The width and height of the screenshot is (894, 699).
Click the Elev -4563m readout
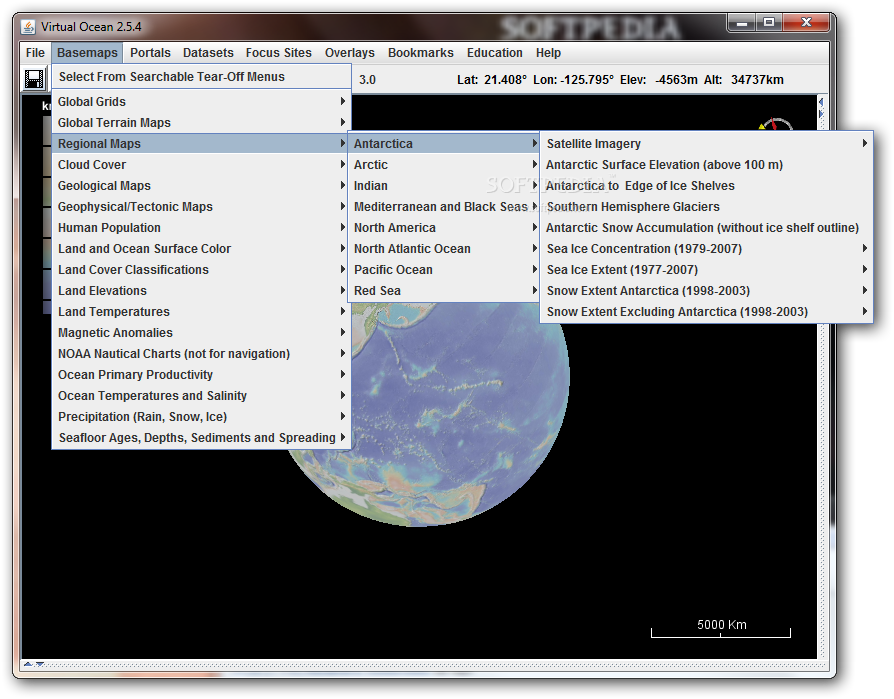pos(659,80)
